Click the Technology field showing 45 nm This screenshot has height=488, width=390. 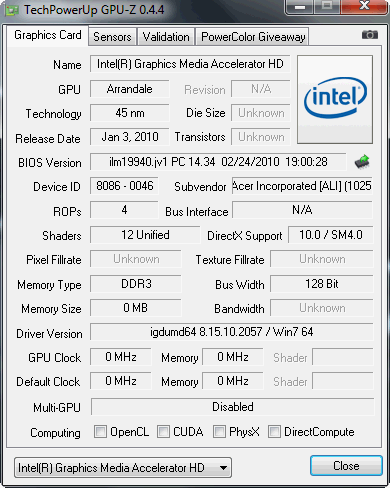(x=130, y=113)
